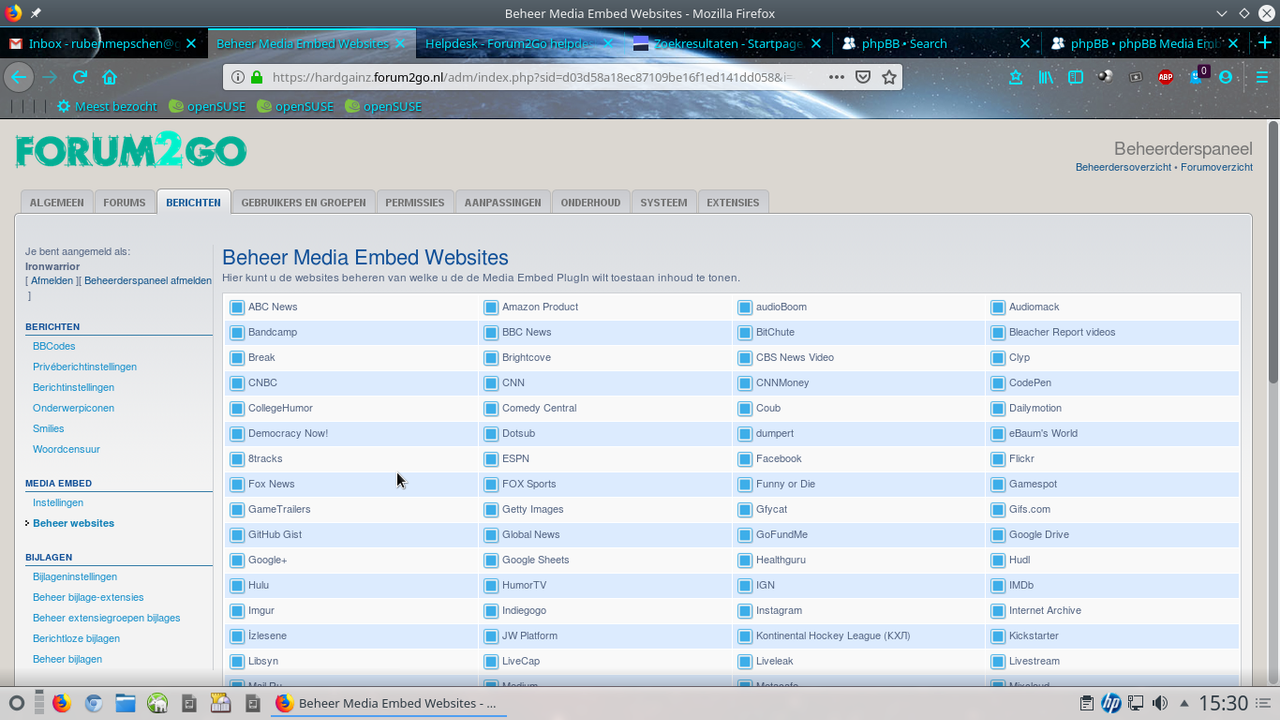Toggle the ABC News checkbox
The height and width of the screenshot is (720, 1280).
237,307
